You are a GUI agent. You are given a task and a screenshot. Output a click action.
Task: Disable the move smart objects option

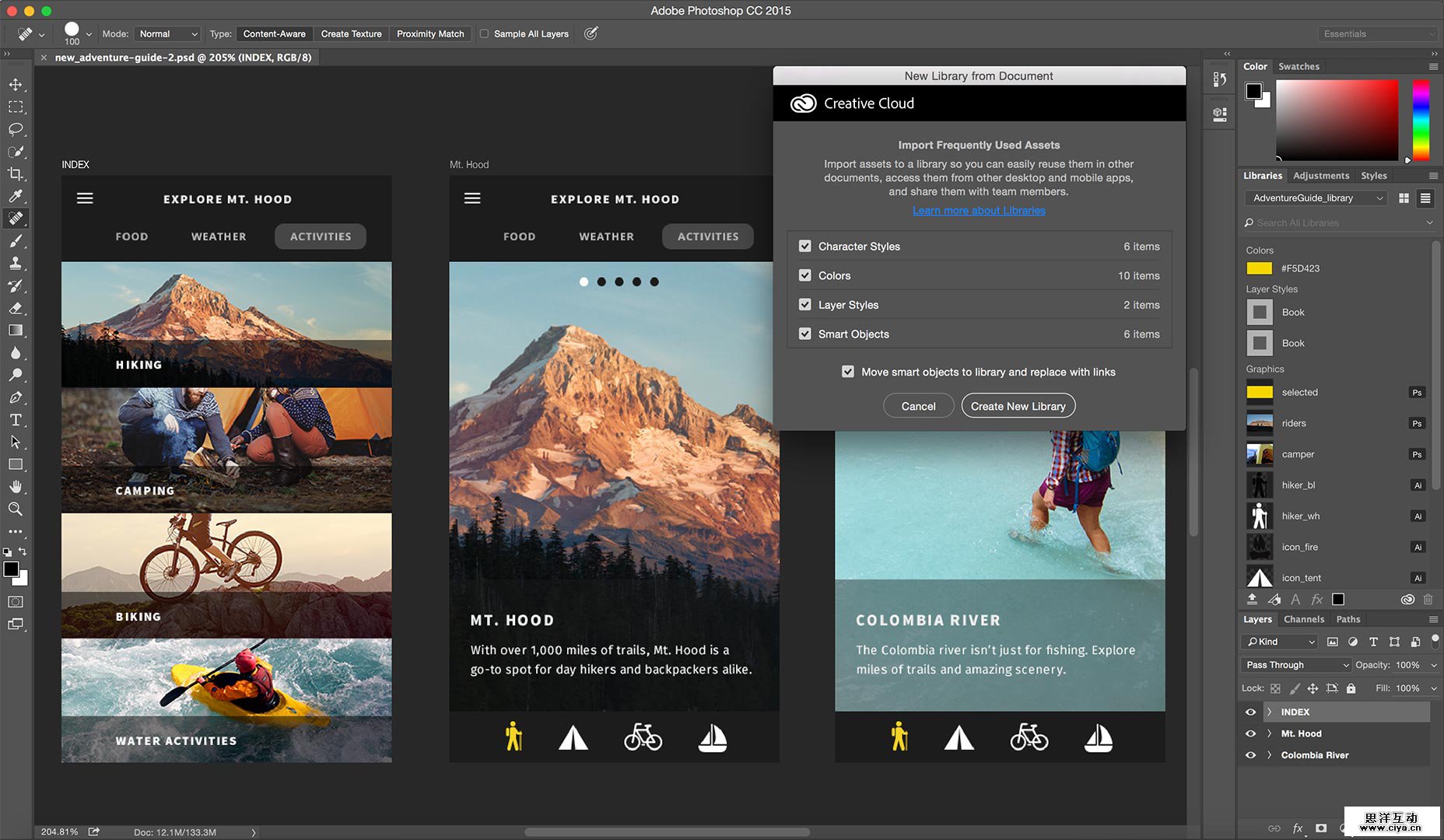point(847,372)
